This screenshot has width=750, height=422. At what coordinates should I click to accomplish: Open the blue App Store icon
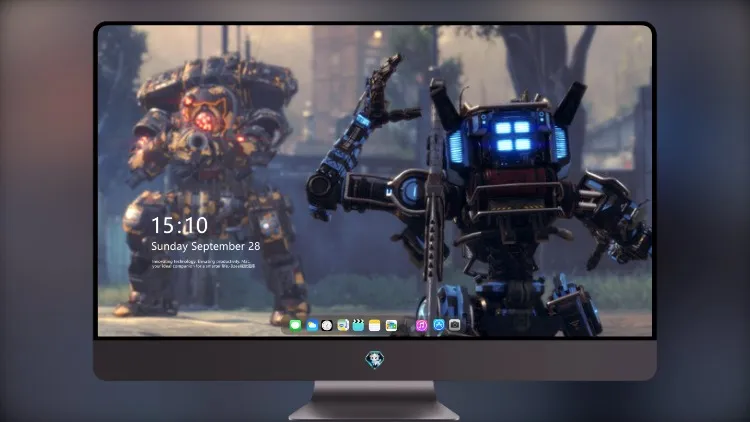point(439,325)
